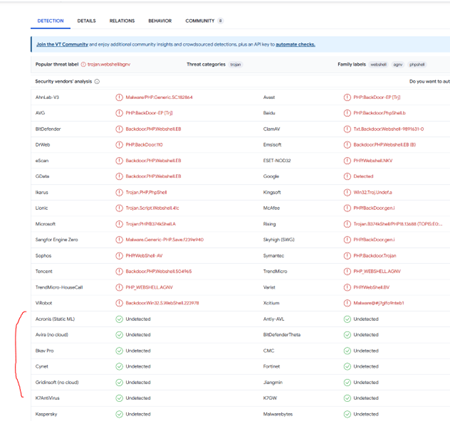Click the Varist vendor name

pyautogui.click(x=269, y=287)
